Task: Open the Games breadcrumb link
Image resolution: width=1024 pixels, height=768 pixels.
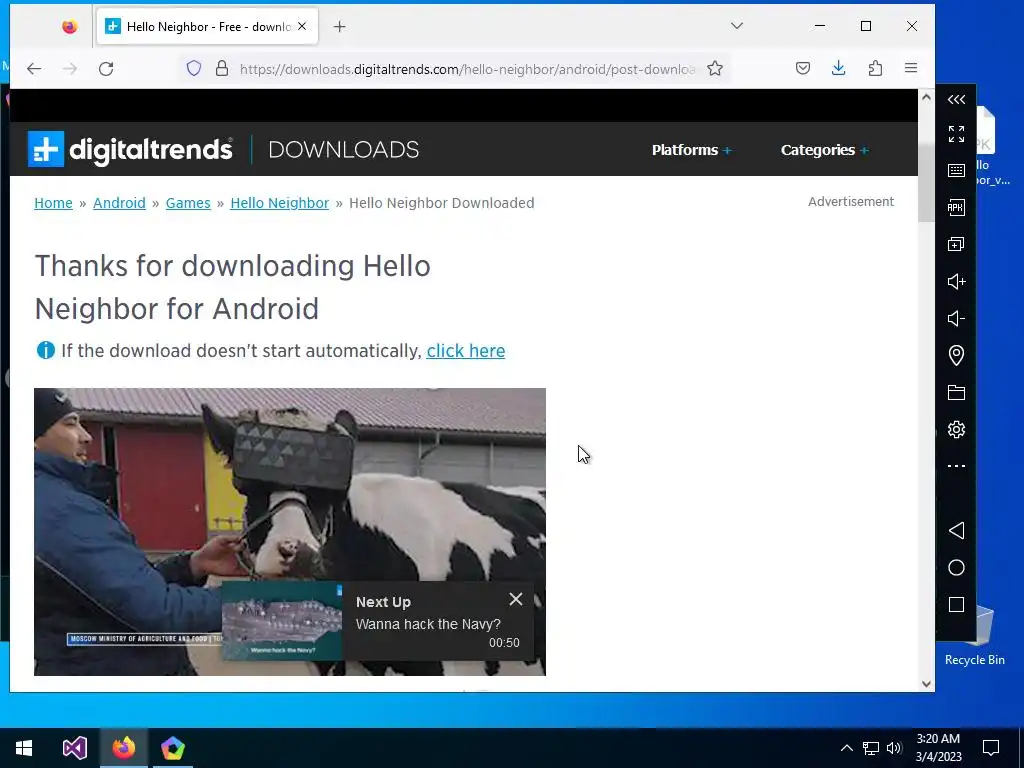Action: (188, 203)
